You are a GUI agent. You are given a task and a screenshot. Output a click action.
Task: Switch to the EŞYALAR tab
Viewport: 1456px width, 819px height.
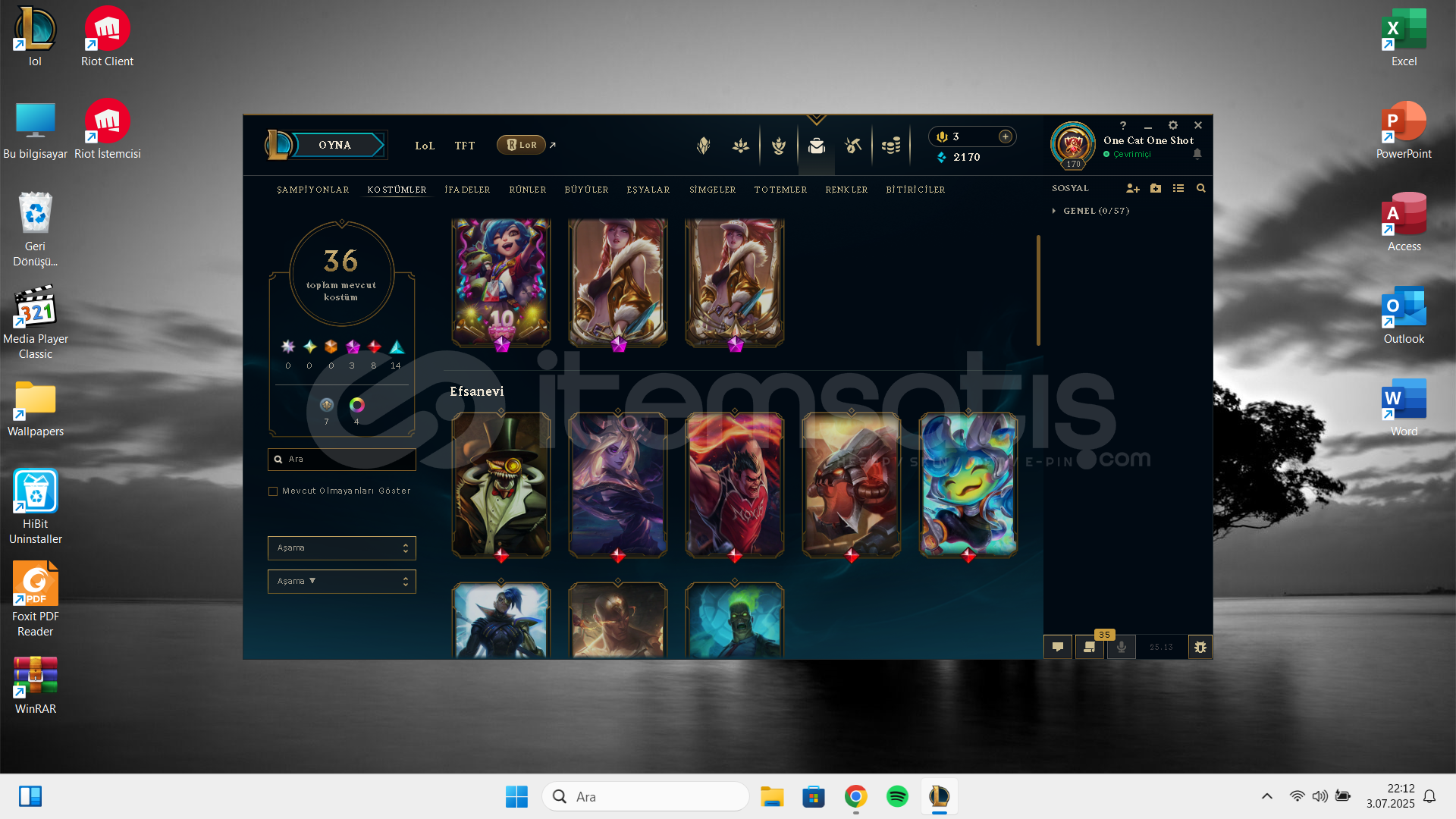[648, 190]
